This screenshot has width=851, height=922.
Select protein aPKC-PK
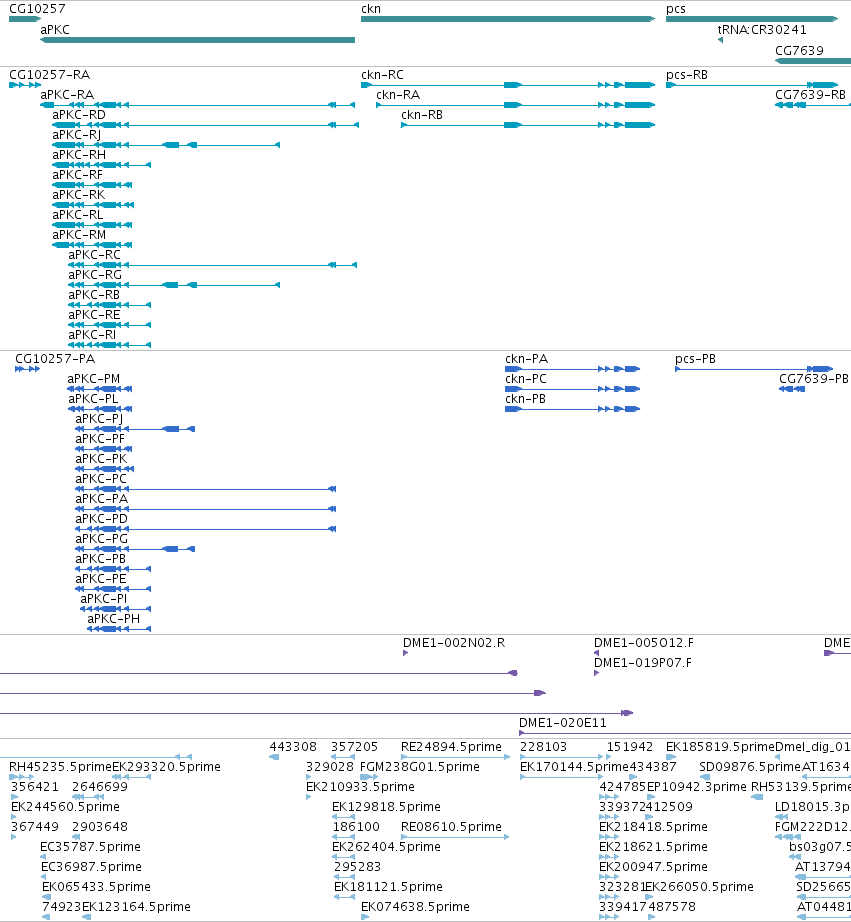pos(101,459)
